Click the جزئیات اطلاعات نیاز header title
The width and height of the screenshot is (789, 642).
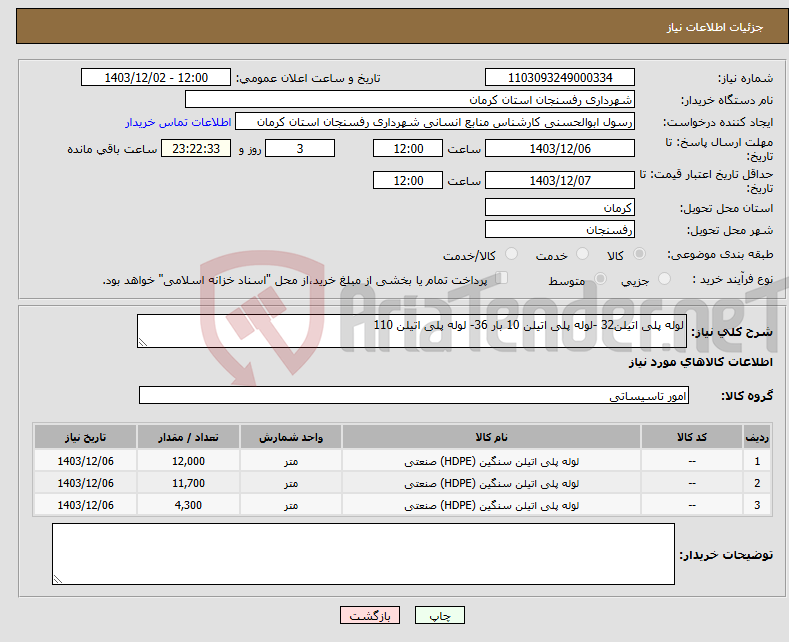pos(715,27)
